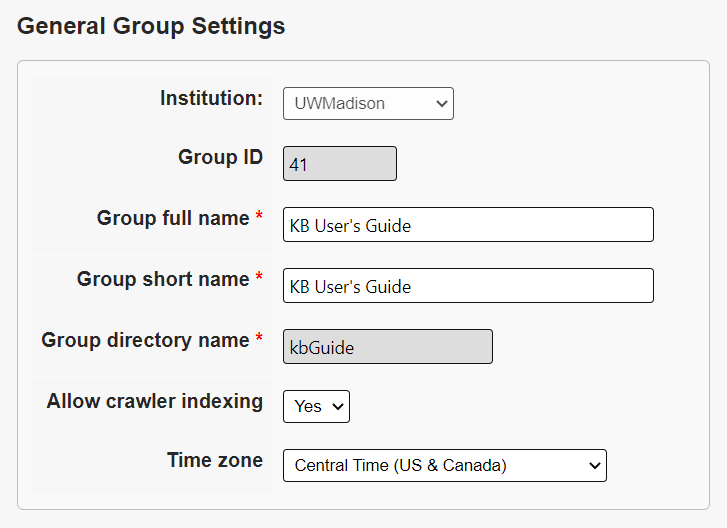
Task: Click the Group directory name label
Action: (x=146, y=340)
